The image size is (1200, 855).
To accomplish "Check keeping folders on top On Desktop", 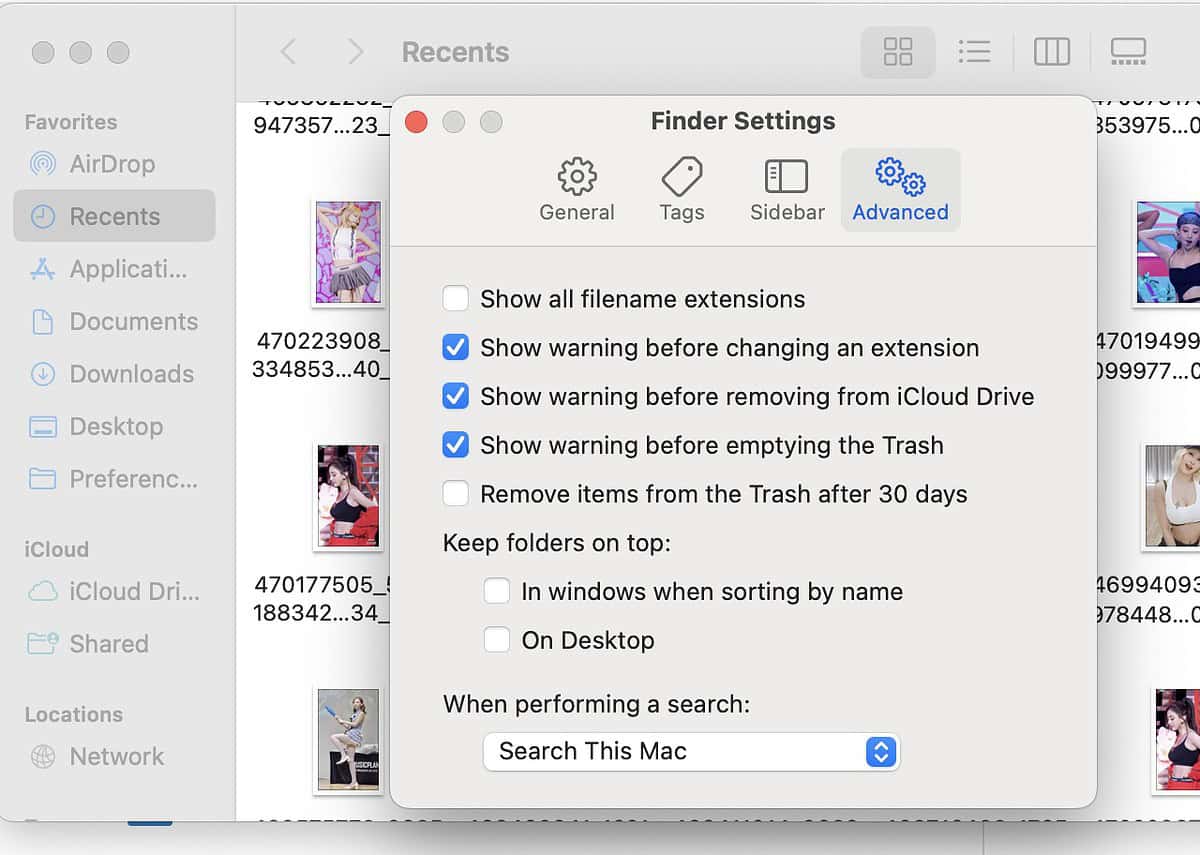I will (x=497, y=639).
